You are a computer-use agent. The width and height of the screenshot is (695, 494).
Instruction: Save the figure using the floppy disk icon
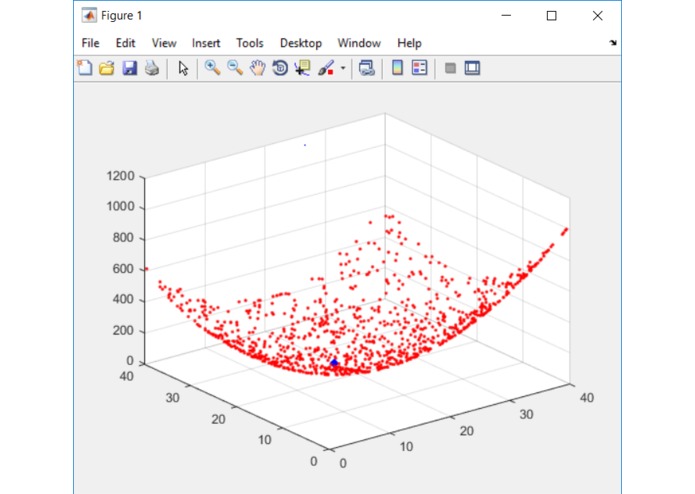pyautogui.click(x=129, y=68)
